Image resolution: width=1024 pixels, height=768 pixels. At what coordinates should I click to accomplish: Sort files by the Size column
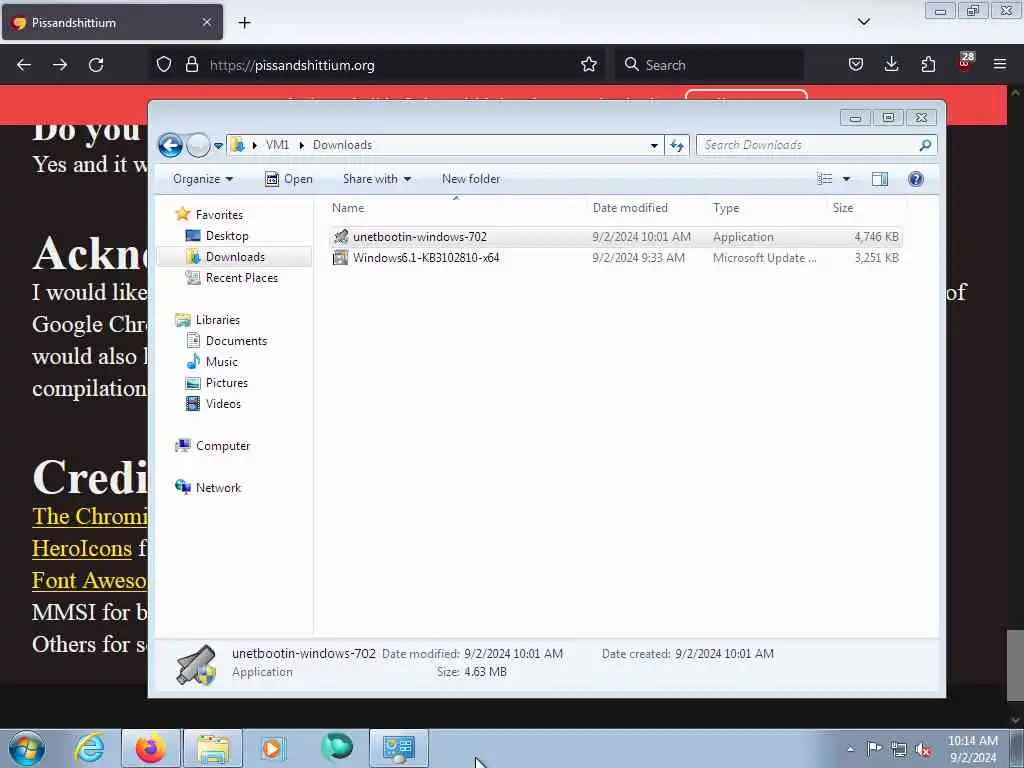pos(866,208)
